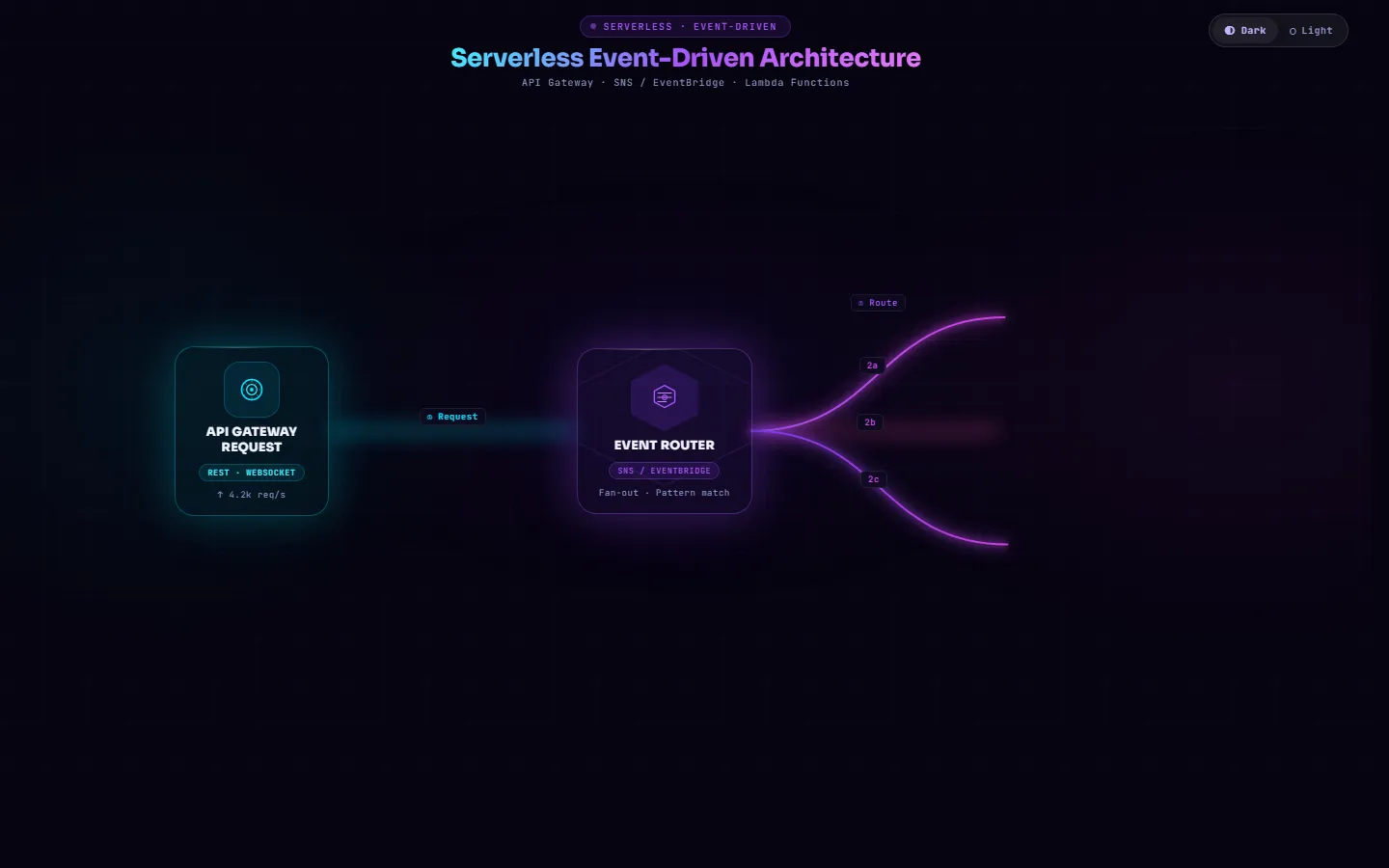
Task: Open the API Gateway Request card
Action: (x=252, y=431)
